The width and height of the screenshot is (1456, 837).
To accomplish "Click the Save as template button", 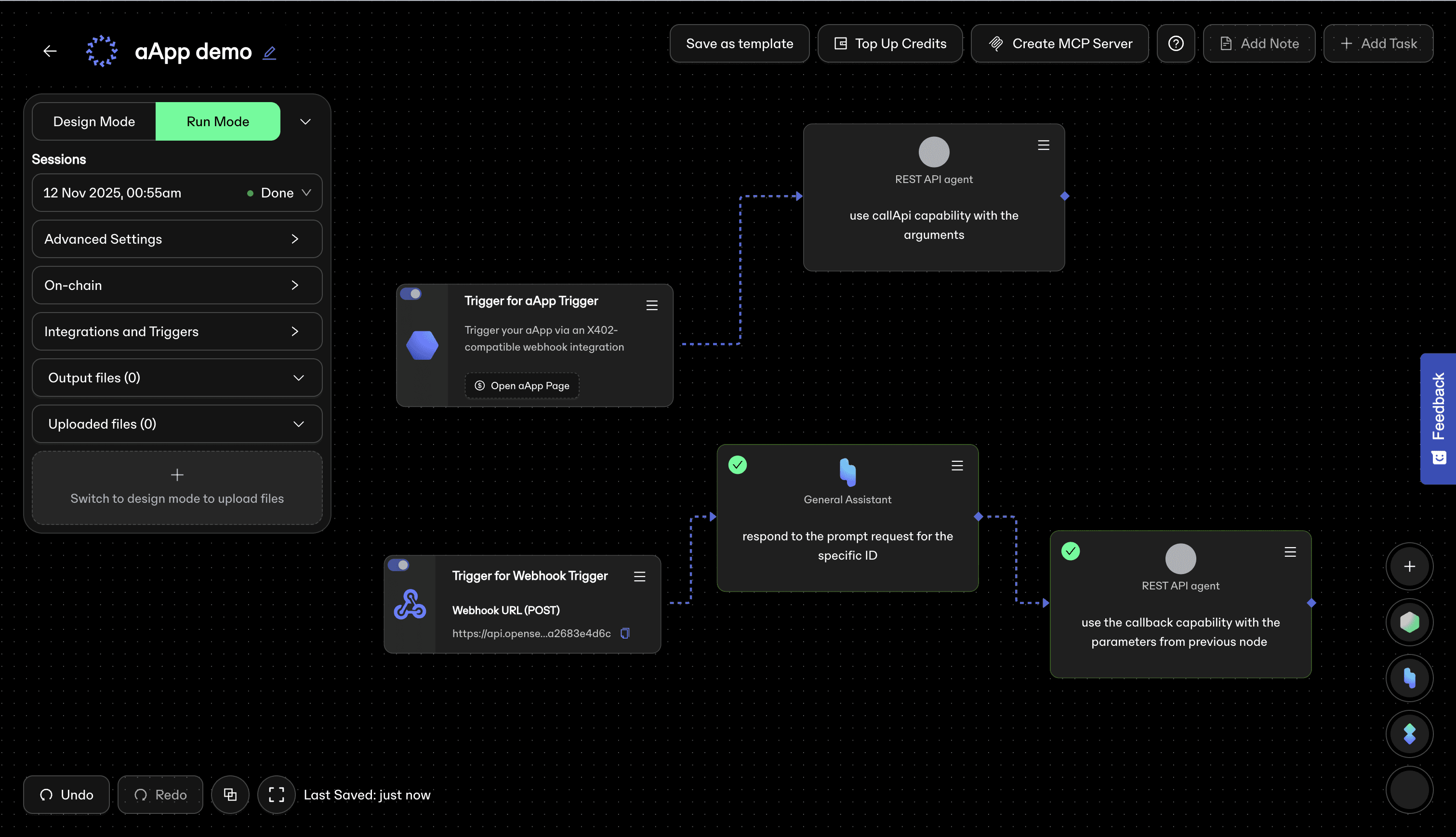I will point(740,43).
